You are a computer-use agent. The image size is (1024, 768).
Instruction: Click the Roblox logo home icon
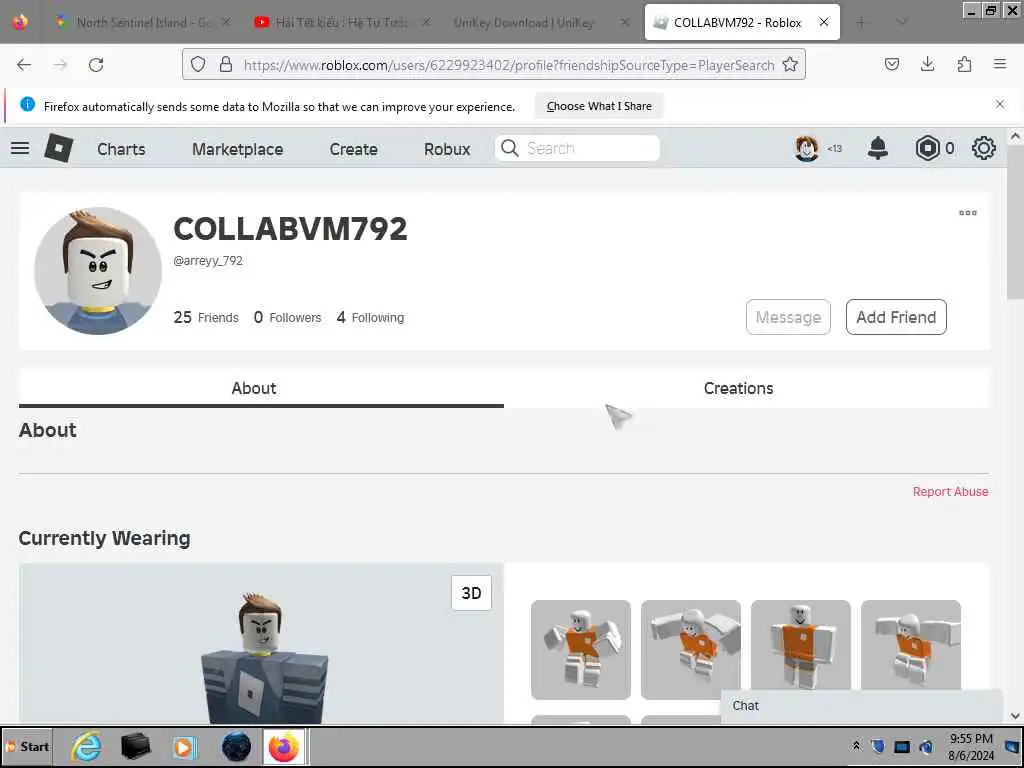tap(59, 148)
